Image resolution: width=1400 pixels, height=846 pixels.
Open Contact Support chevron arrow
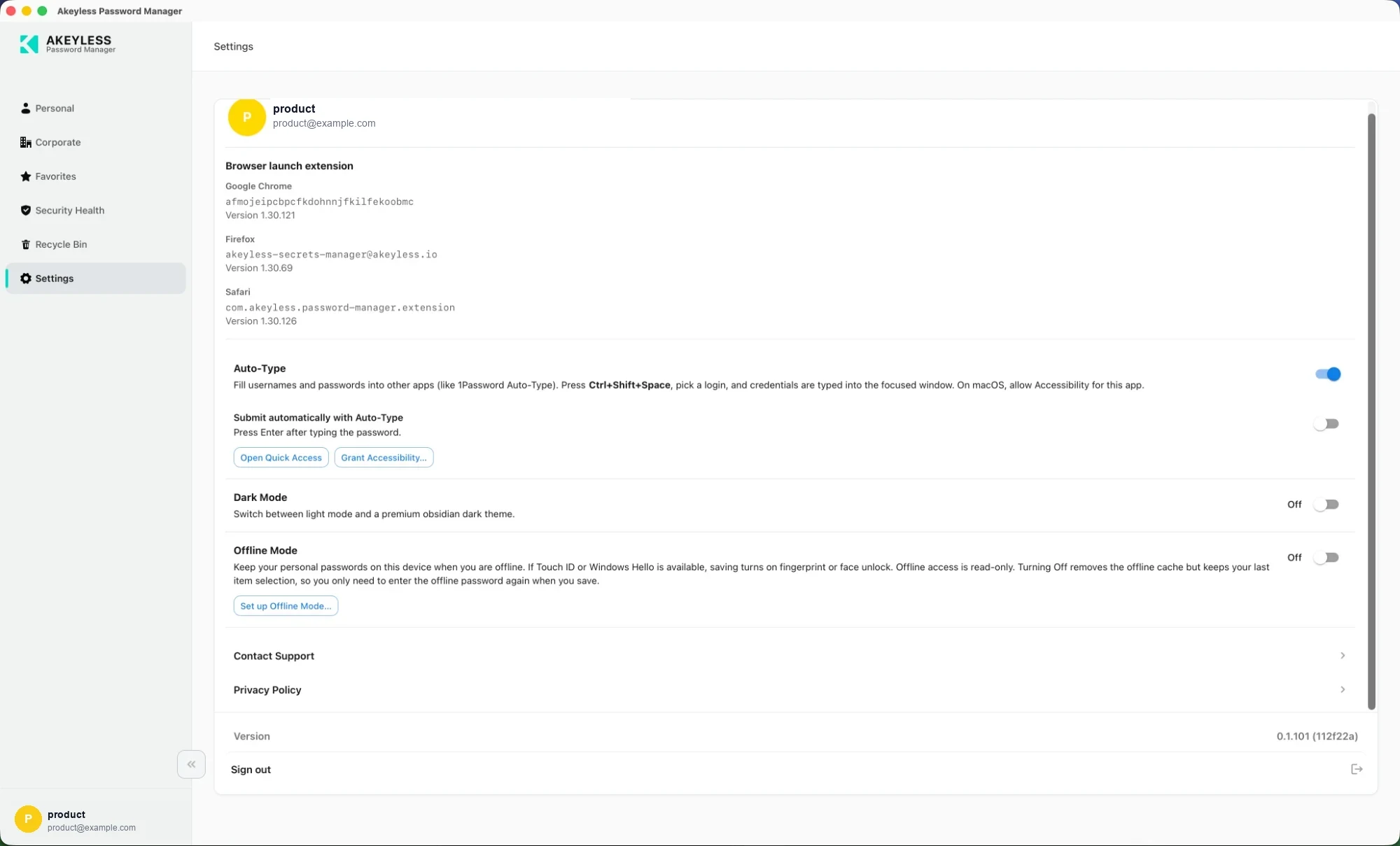tap(1343, 656)
